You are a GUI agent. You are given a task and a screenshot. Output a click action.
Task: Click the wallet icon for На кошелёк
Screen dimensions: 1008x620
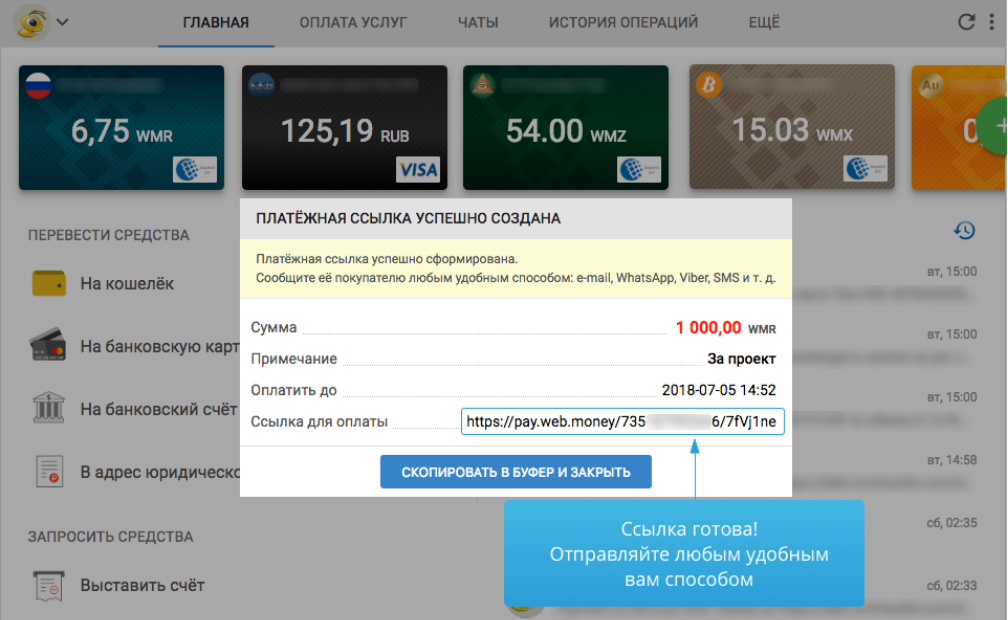pyautogui.click(x=49, y=284)
